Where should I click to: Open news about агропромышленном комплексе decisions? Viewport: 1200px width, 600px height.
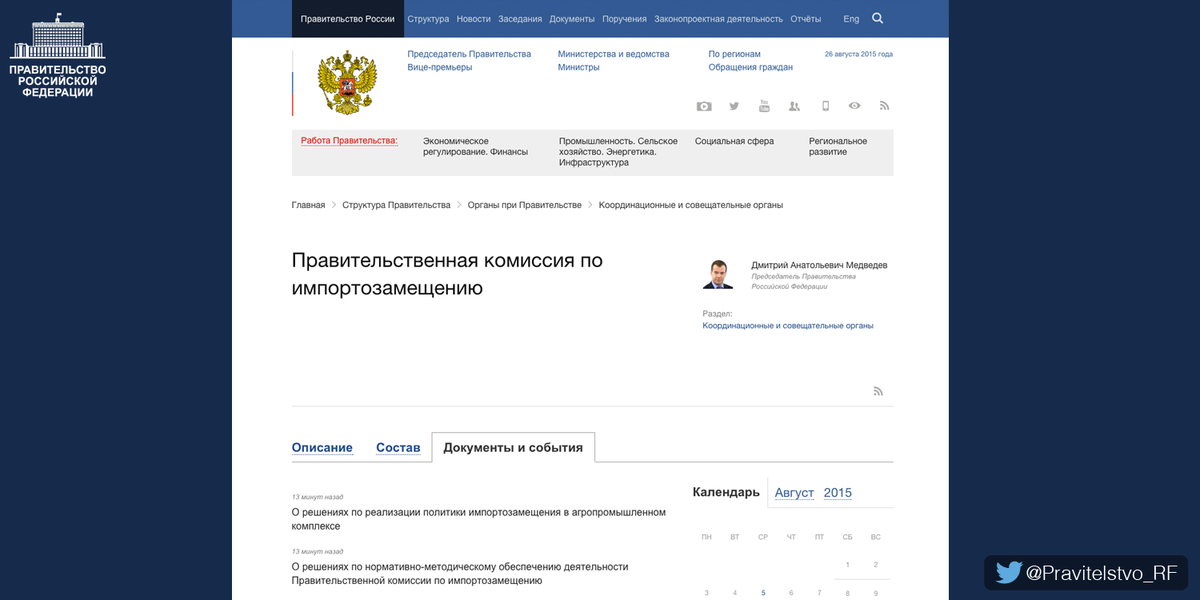[478, 519]
